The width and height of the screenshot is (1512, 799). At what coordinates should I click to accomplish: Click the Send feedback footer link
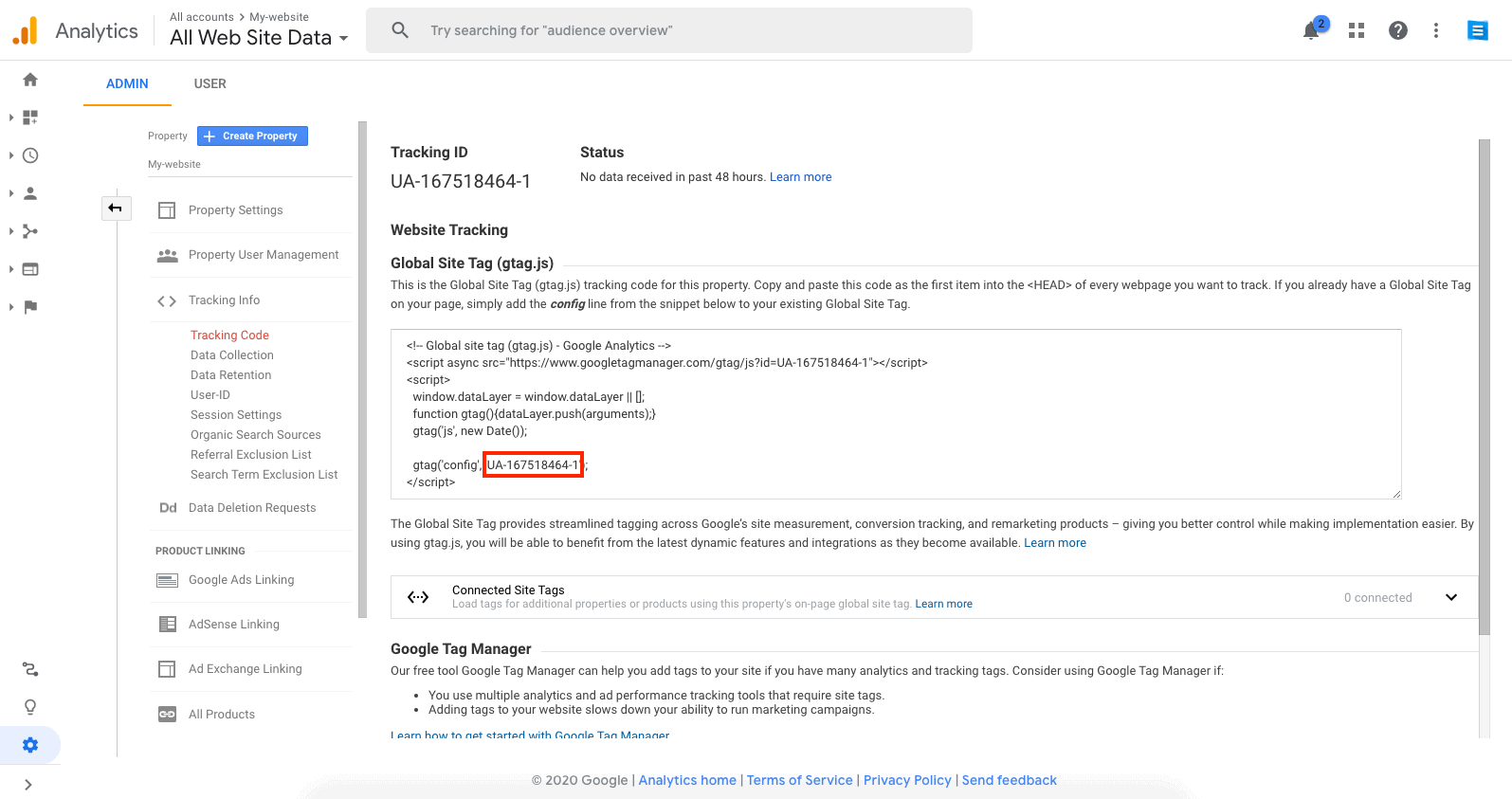pos(1010,780)
